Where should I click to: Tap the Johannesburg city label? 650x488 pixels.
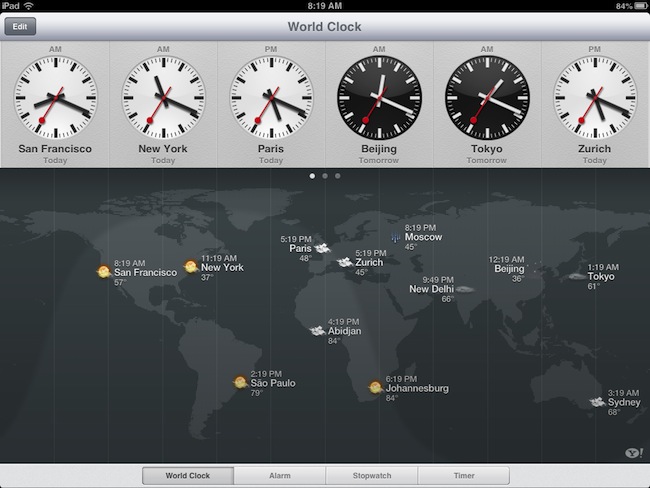(x=417, y=388)
